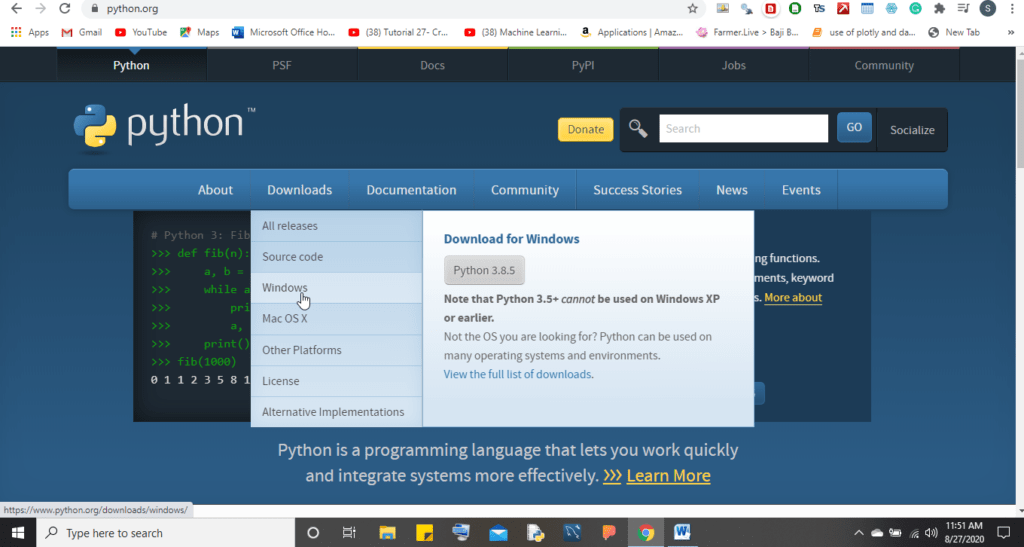
Task: Open the Mail app from the taskbar
Action: [498, 533]
